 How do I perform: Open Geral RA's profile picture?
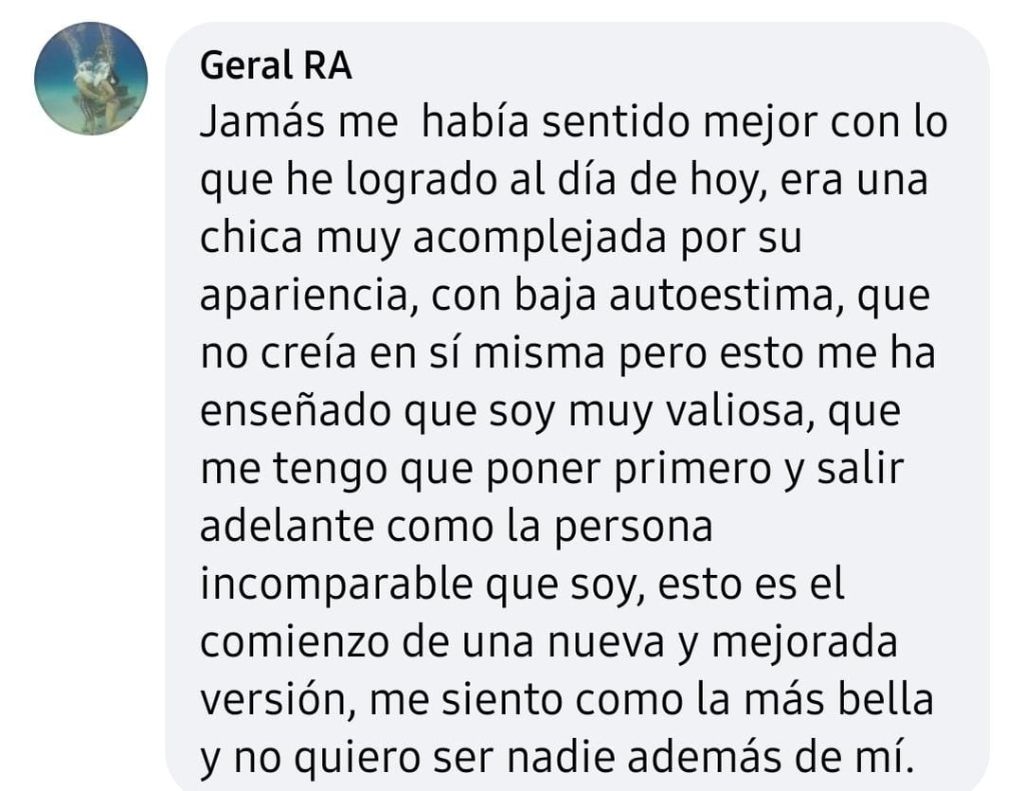(91, 78)
